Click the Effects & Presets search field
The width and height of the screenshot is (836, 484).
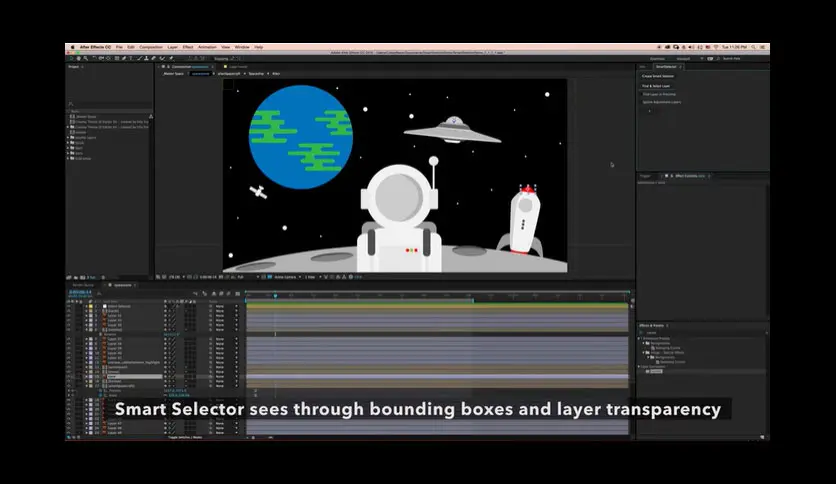[x=702, y=333]
